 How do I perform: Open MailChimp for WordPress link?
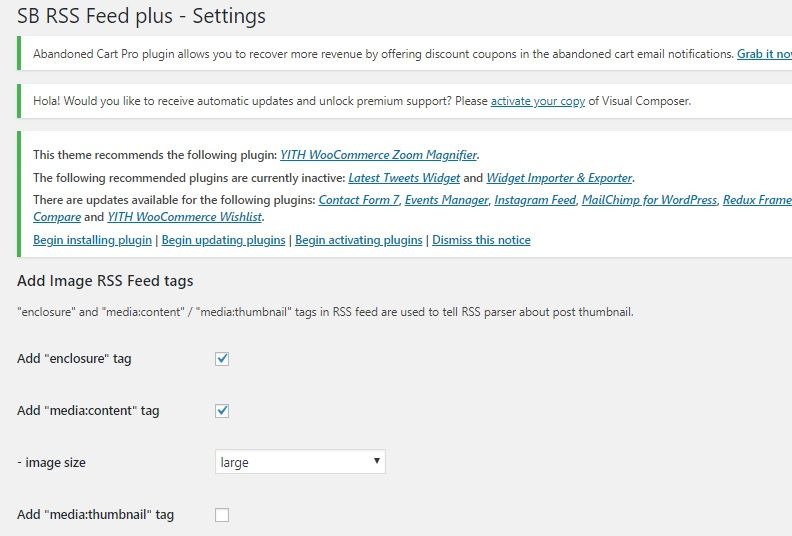coord(649,200)
